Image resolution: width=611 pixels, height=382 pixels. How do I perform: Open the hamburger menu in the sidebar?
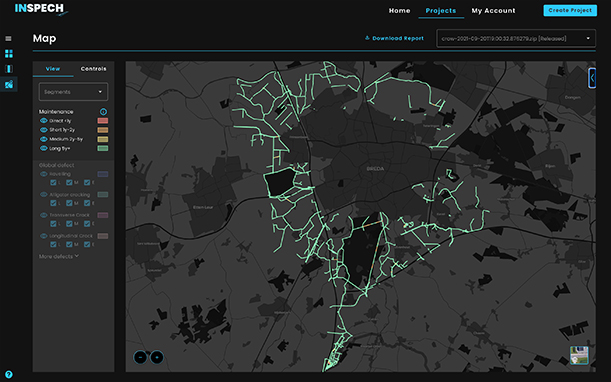coord(8,38)
